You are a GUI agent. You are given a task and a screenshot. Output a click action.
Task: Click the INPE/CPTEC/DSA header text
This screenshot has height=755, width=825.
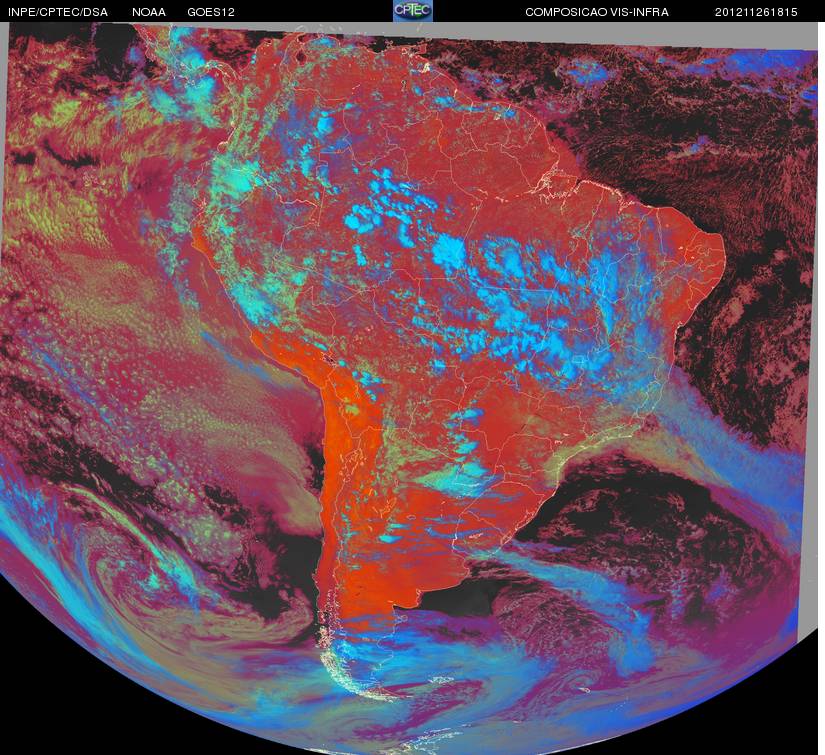point(58,12)
